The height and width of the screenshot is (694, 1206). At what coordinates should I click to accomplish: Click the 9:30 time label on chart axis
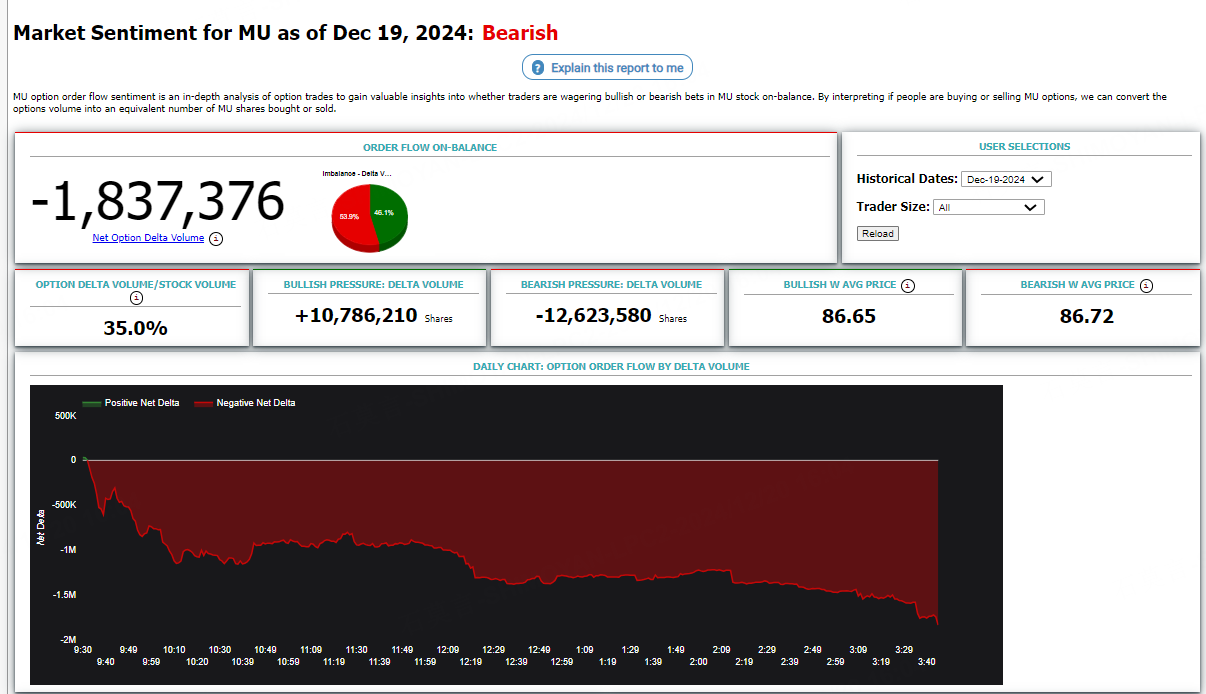click(x=83, y=650)
